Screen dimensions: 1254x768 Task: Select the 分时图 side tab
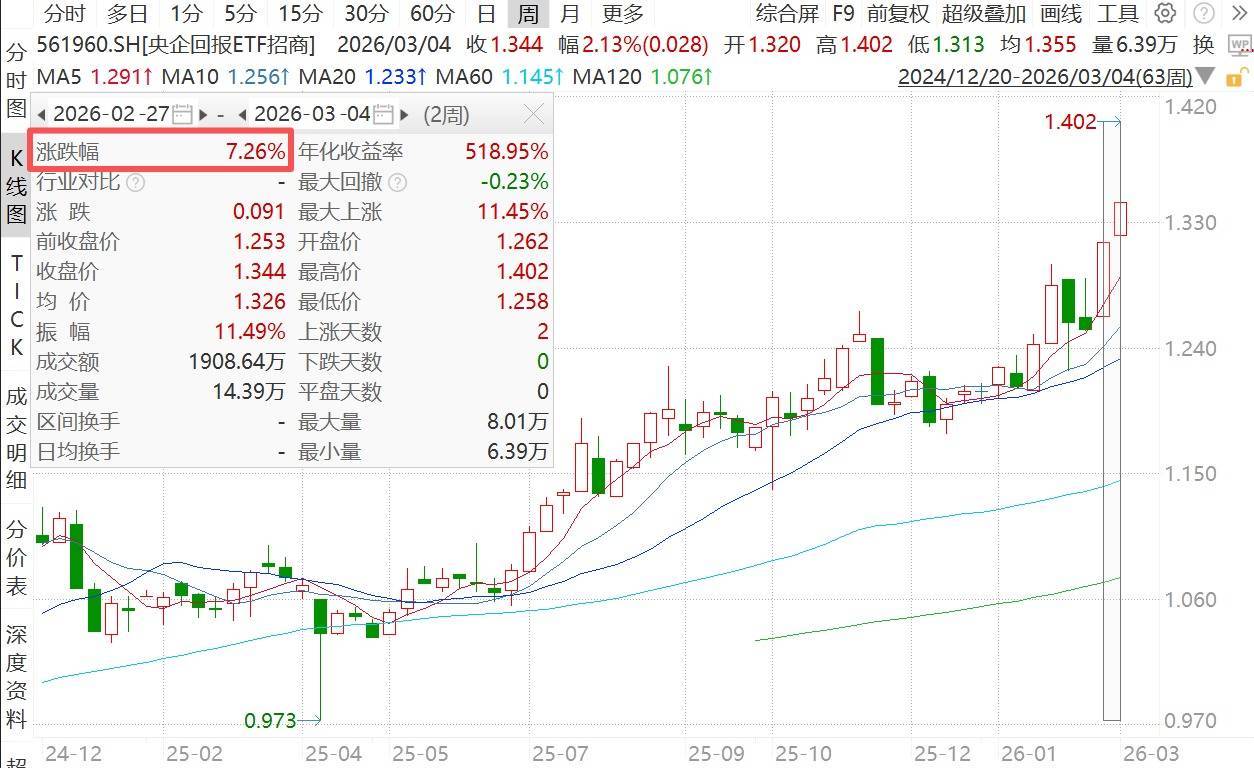(16, 80)
